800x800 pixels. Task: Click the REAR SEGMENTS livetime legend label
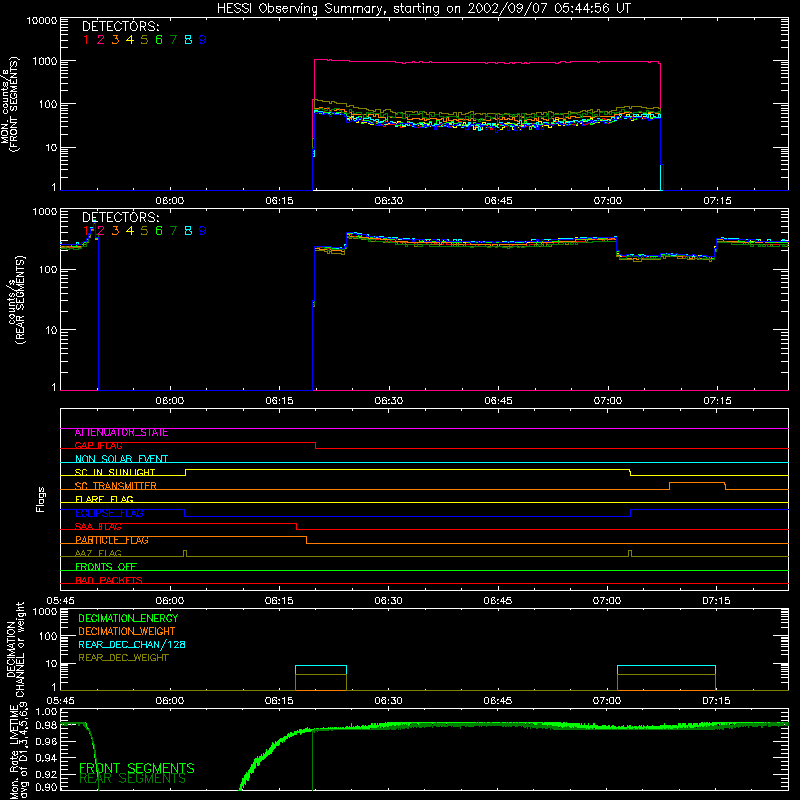tap(132, 779)
